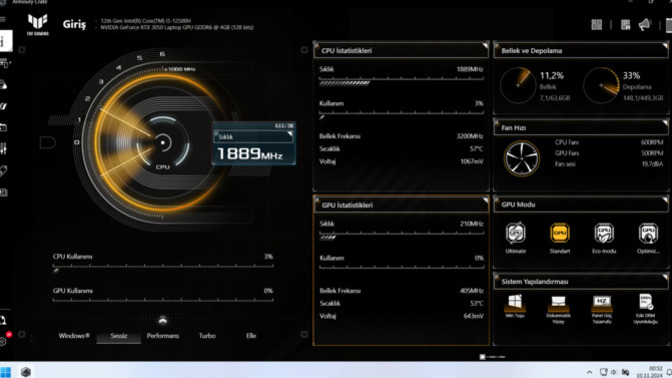Click the Bellek usage dial
This screenshot has width=672, height=378.
pos(518,85)
